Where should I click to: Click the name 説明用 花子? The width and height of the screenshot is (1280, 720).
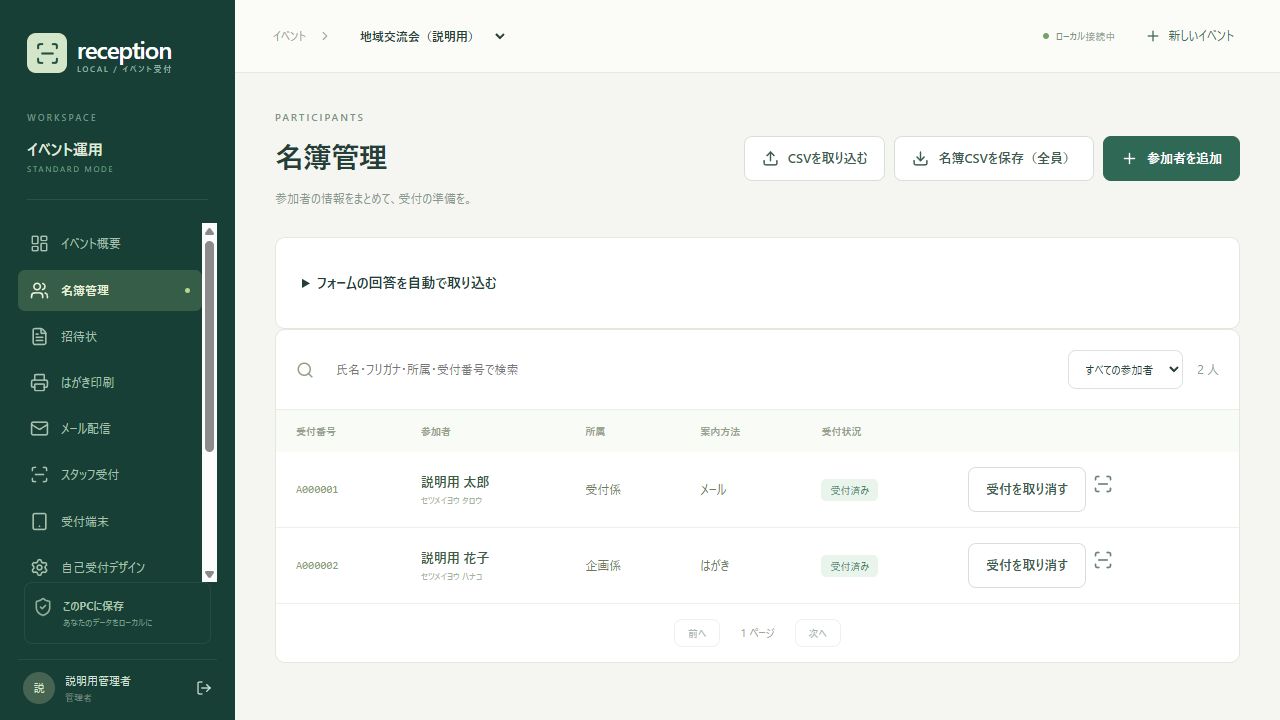(455, 558)
